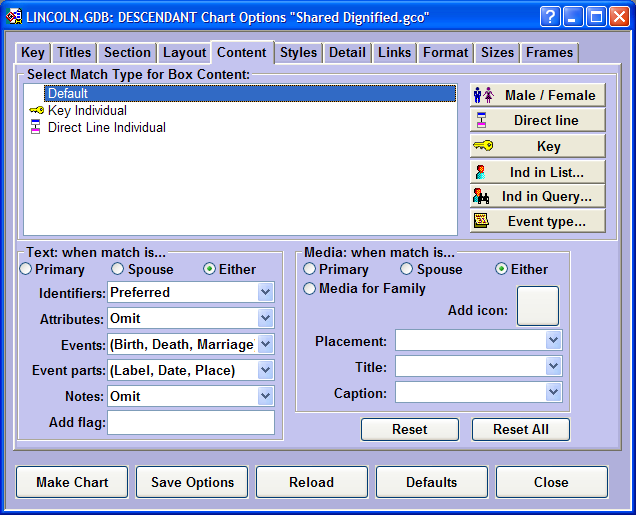The height and width of the screenshot is (515, 637).
Task: Open the Layout tab
Action: [185, 53]
